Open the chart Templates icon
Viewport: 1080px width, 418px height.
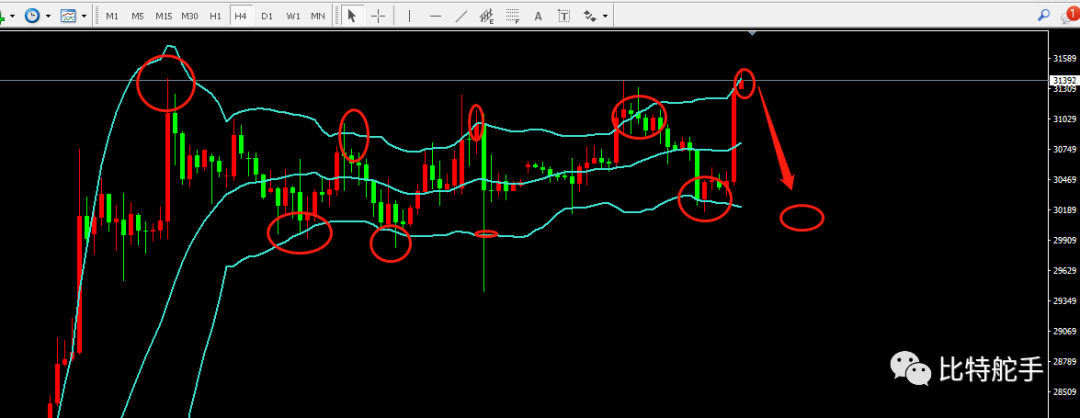tap(68, 15)
